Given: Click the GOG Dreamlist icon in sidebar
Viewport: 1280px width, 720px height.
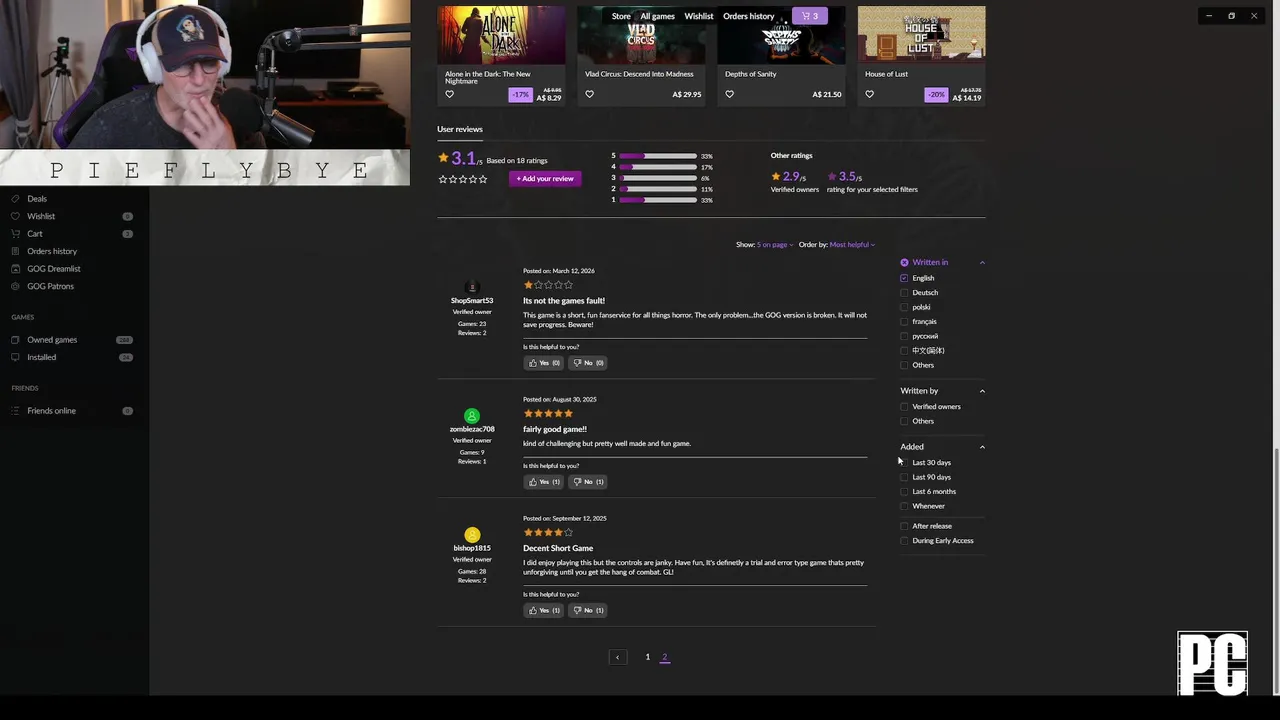Looking at the screenshot, I should click(x=15, y=269).
